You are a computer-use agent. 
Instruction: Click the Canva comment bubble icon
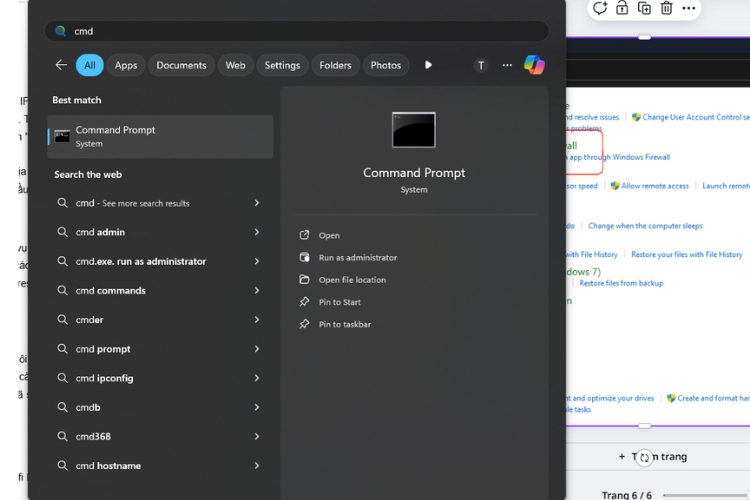(599, 8)
